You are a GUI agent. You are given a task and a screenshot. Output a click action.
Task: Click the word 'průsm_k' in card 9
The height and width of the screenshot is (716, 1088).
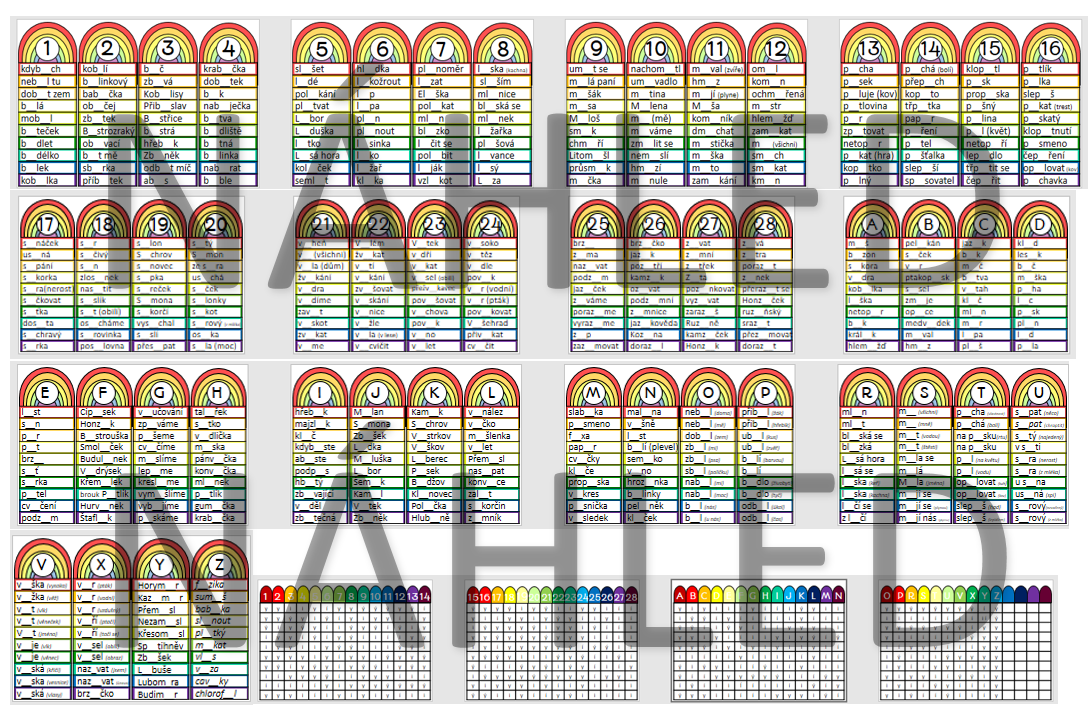[x=590, y=168]
